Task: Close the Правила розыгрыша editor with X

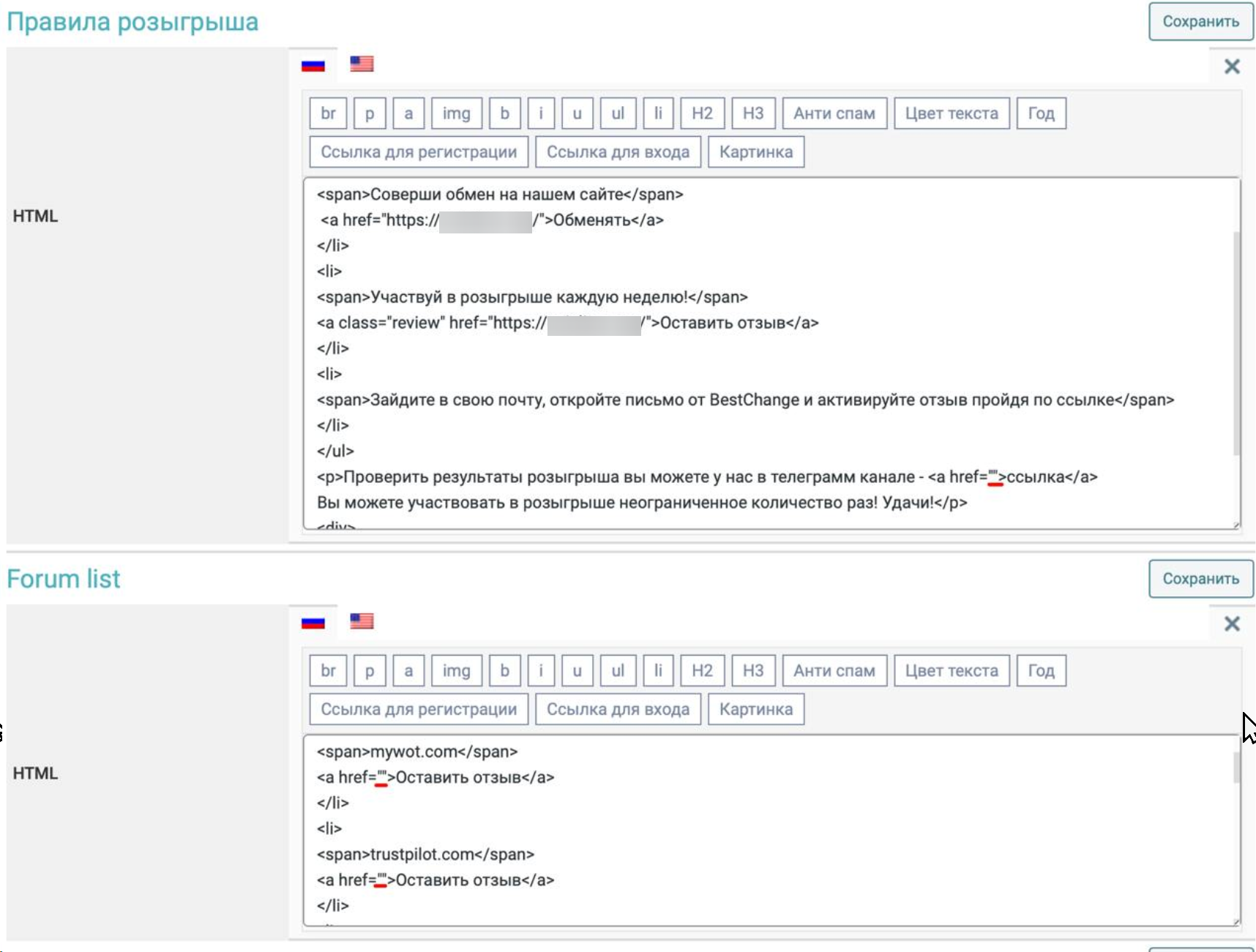Action: [1232, 67]
